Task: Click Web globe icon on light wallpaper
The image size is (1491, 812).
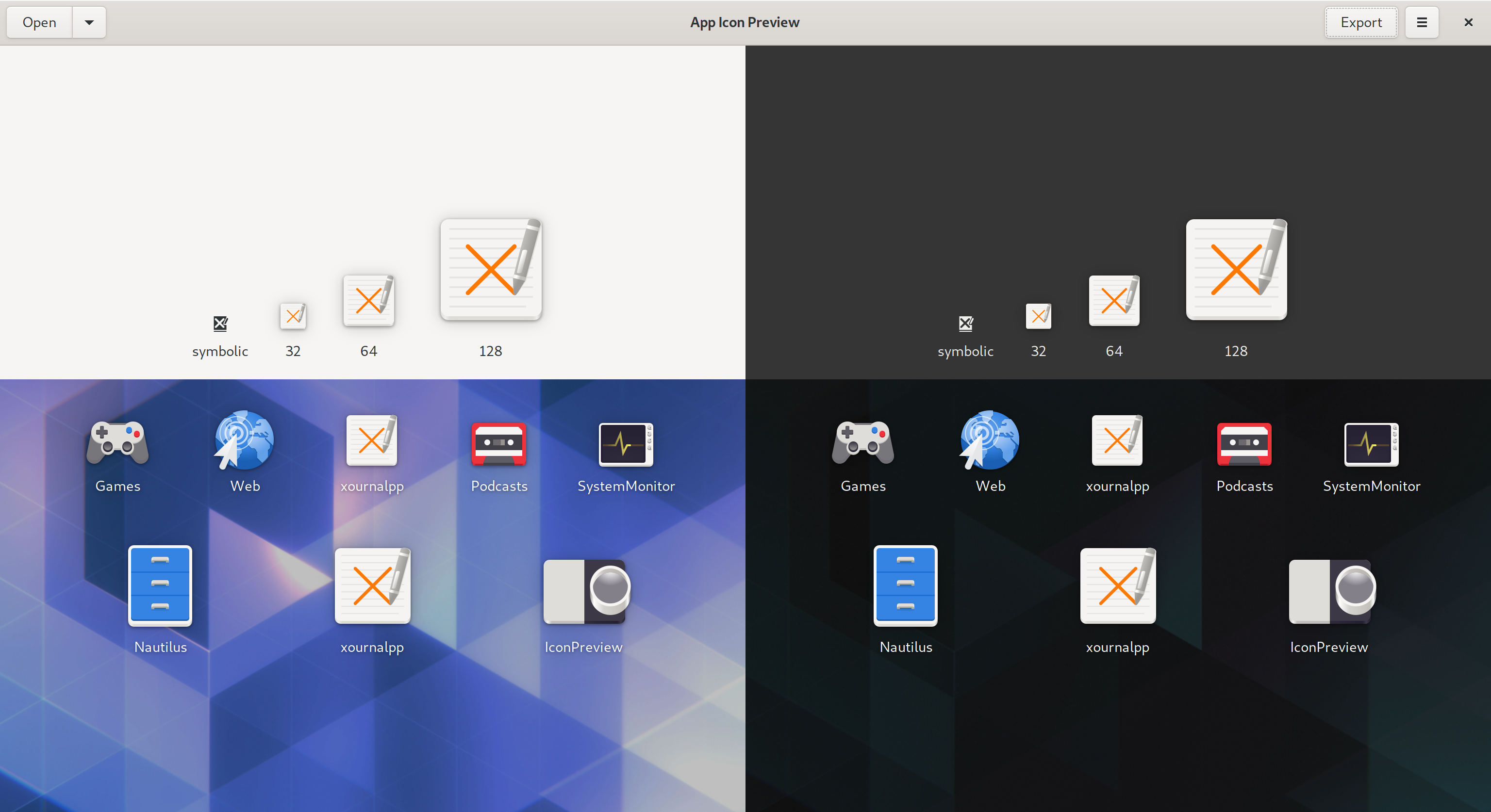Action: 244,440
